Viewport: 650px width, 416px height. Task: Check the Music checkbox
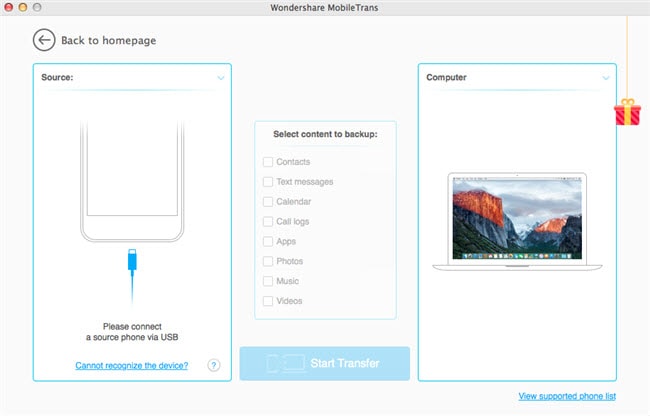pyautogui.click(x=268, y=281)
